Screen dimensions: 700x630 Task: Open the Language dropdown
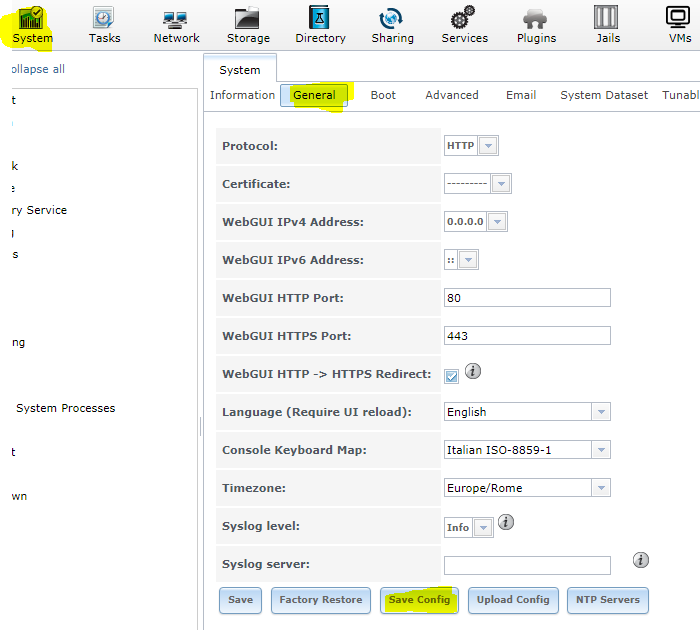click(527, 412)
